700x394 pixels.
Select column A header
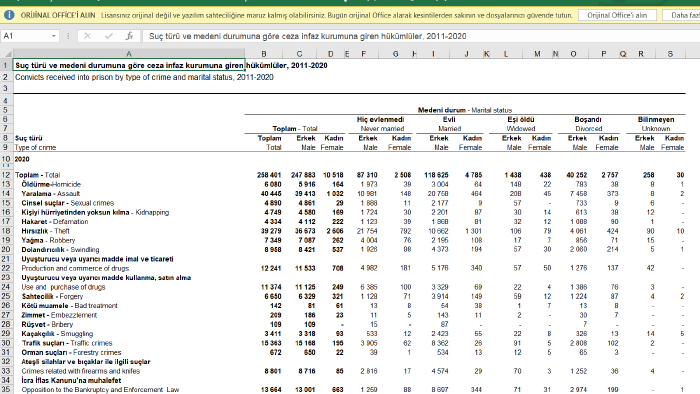[129, 54]
